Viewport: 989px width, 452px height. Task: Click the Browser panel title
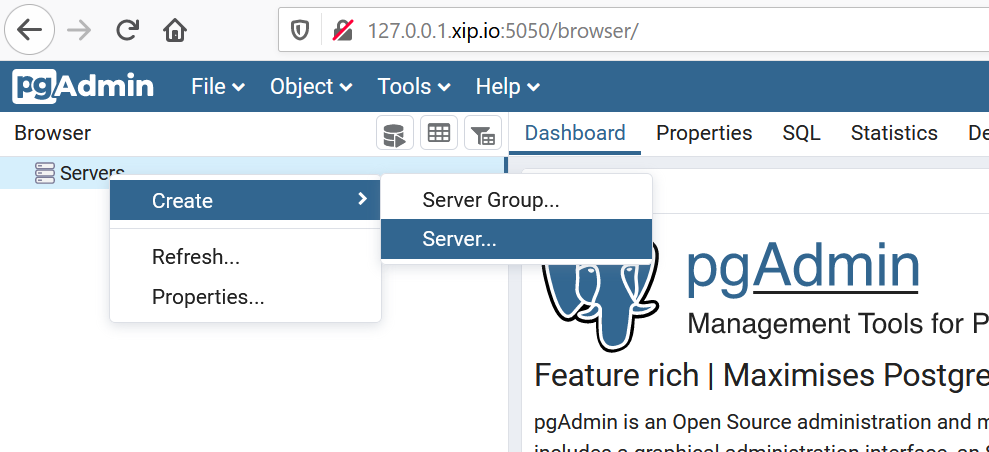click(52, 133)
